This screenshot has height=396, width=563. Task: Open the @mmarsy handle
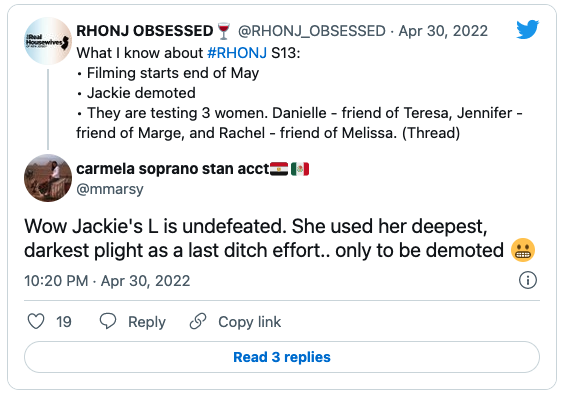coord(110,189)
